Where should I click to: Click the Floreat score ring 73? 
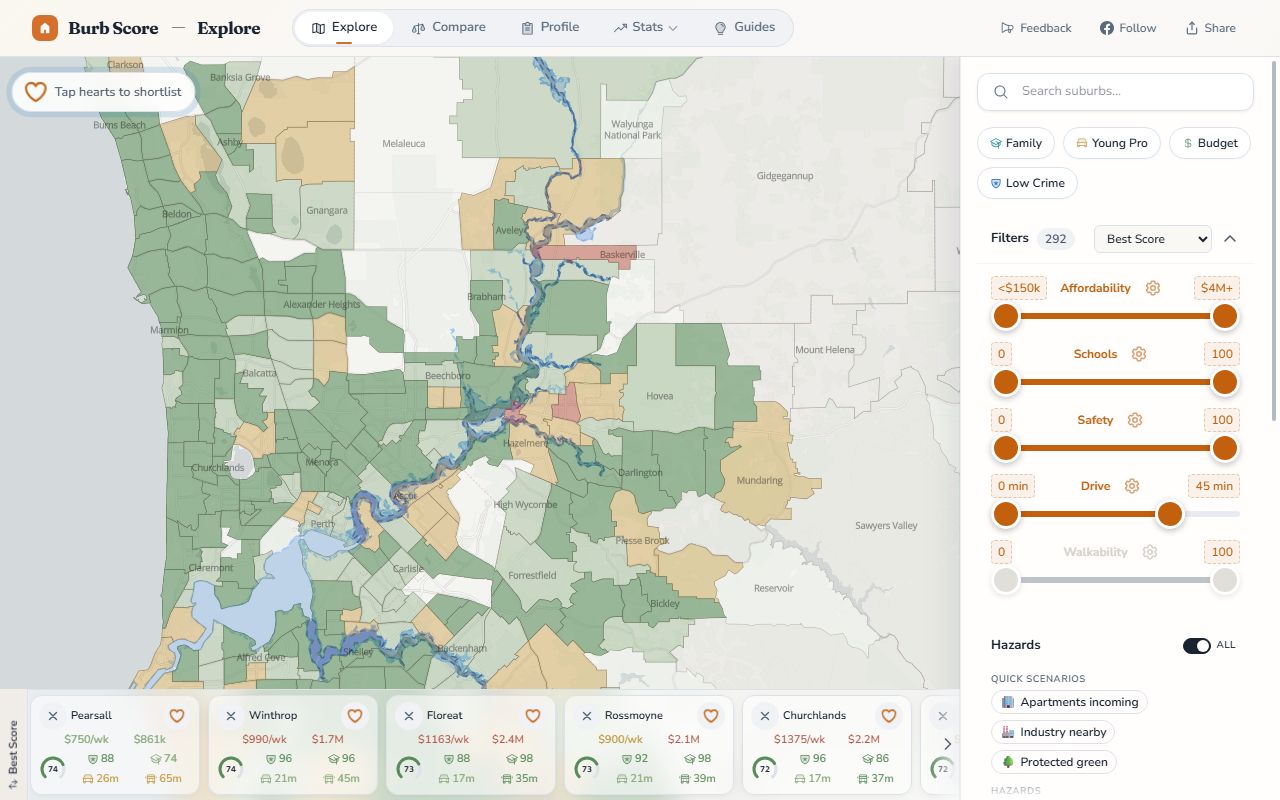point(409,769)
